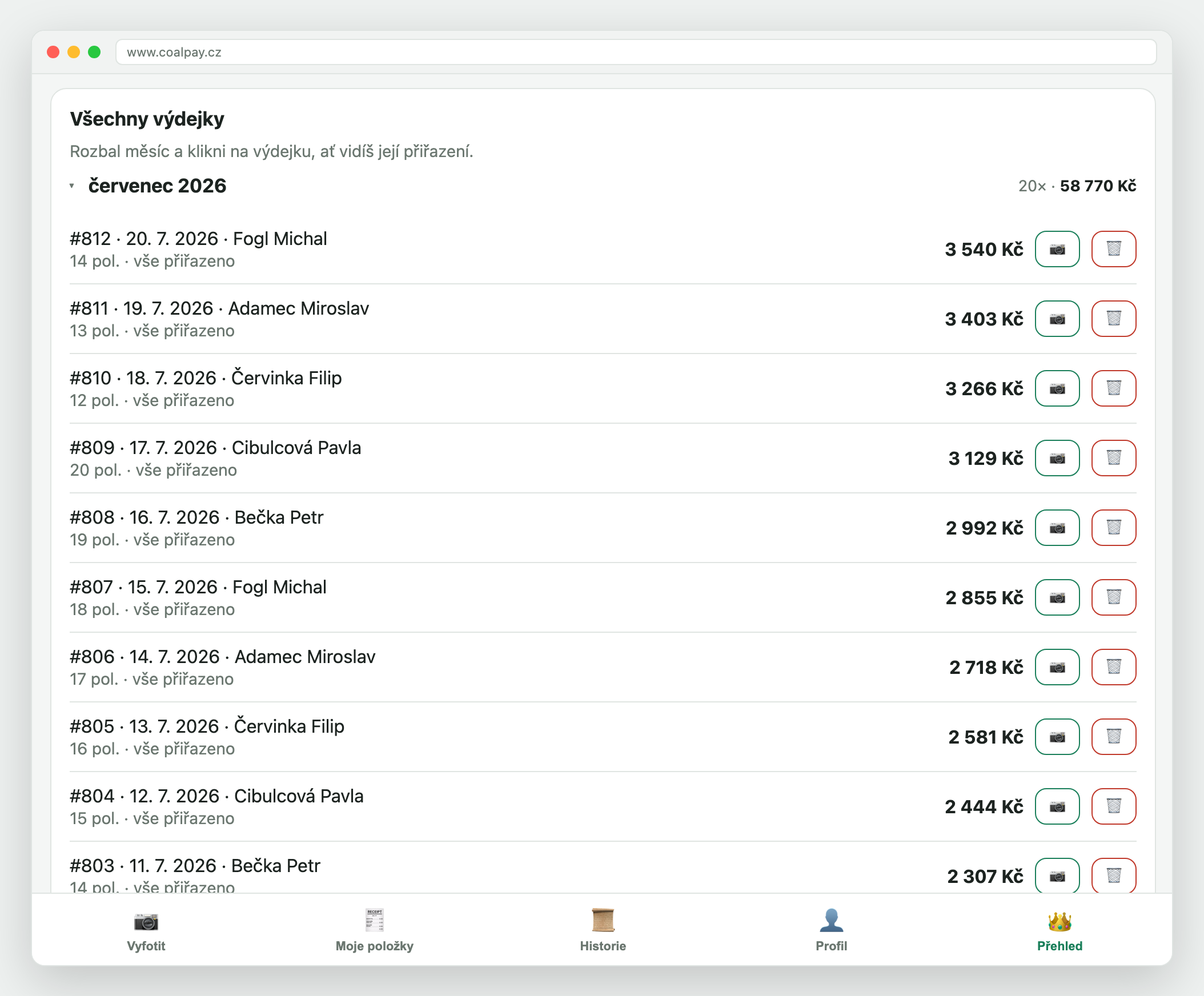Open camera photo for expense #803
The image size is (1204, 996).
(x=1057, y=875)
